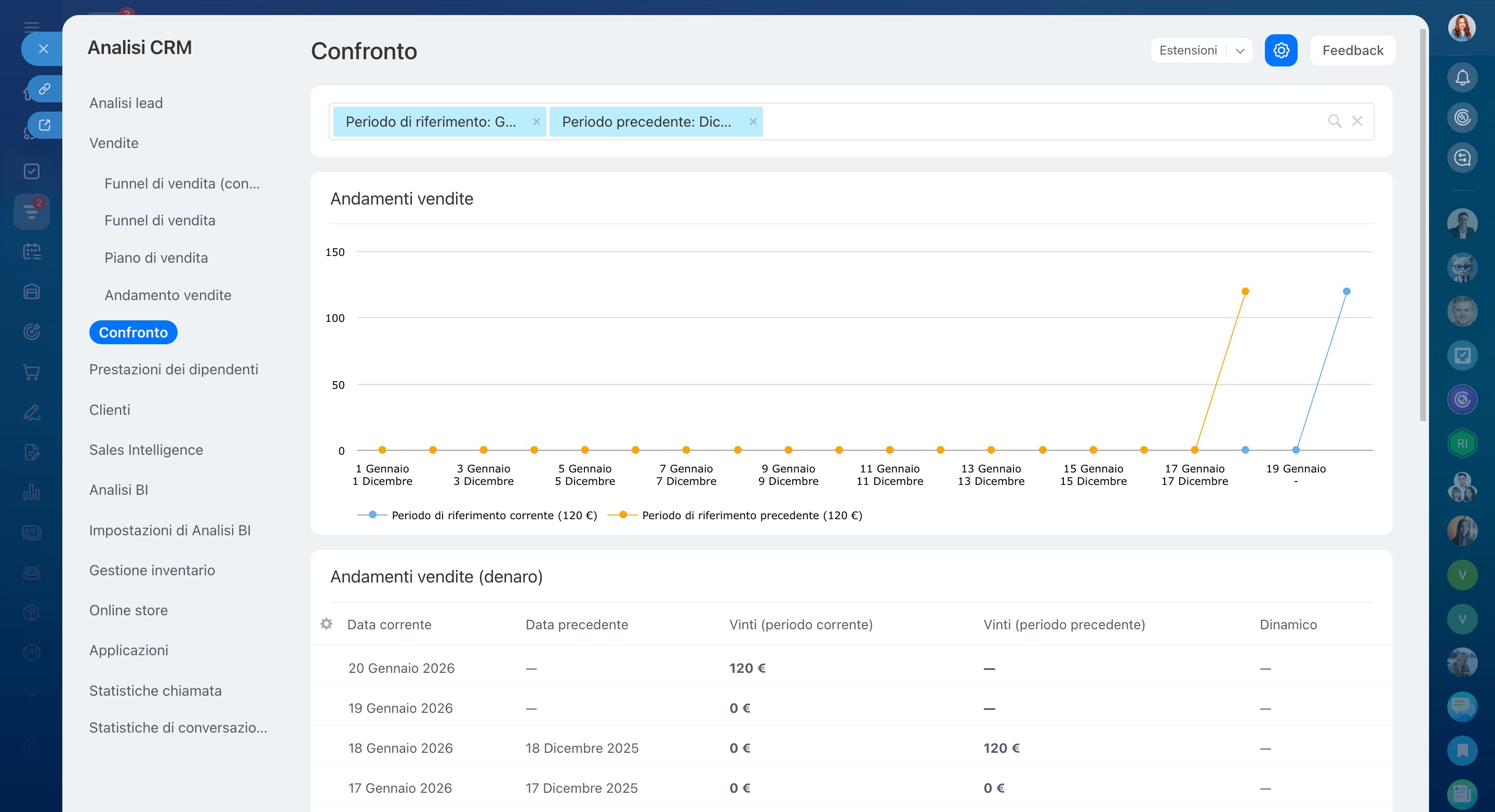Click the table settings gear icon

326,624
